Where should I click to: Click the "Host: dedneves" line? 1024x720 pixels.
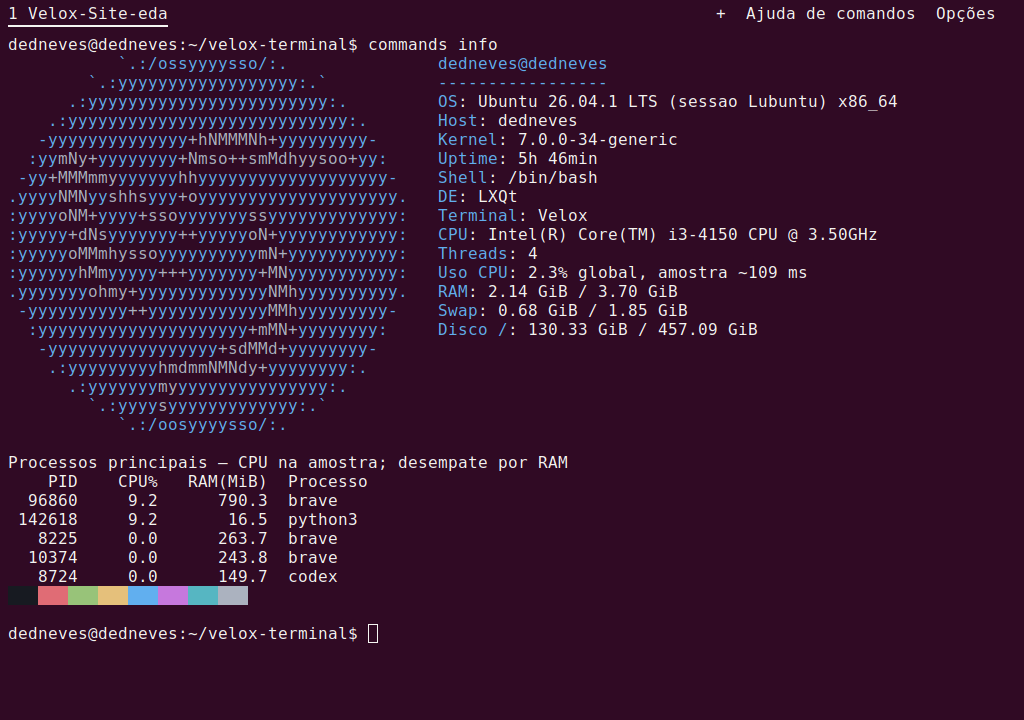tap(507, 121)
